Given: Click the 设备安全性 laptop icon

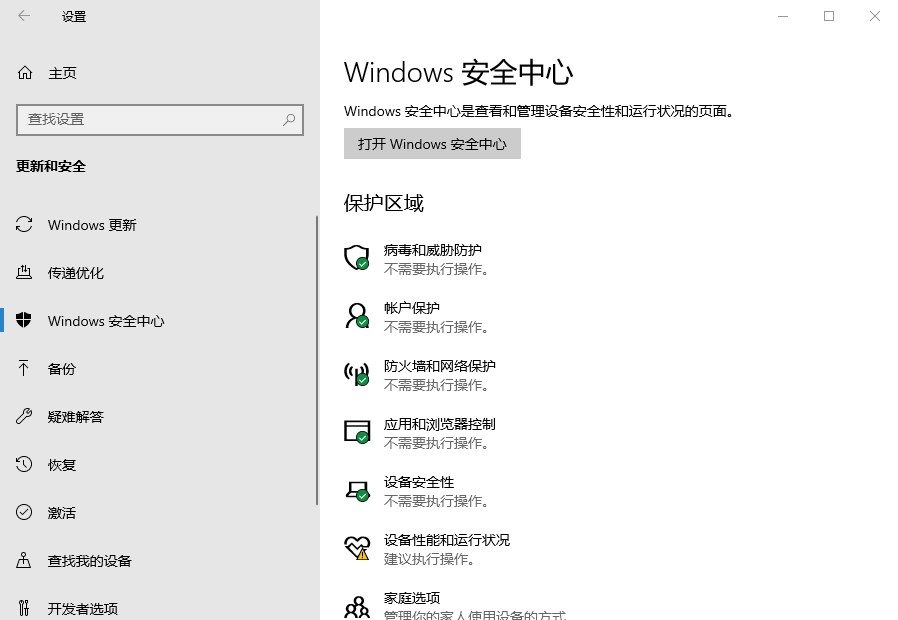Looking at the screenshot, I should (x=357, y=491).
